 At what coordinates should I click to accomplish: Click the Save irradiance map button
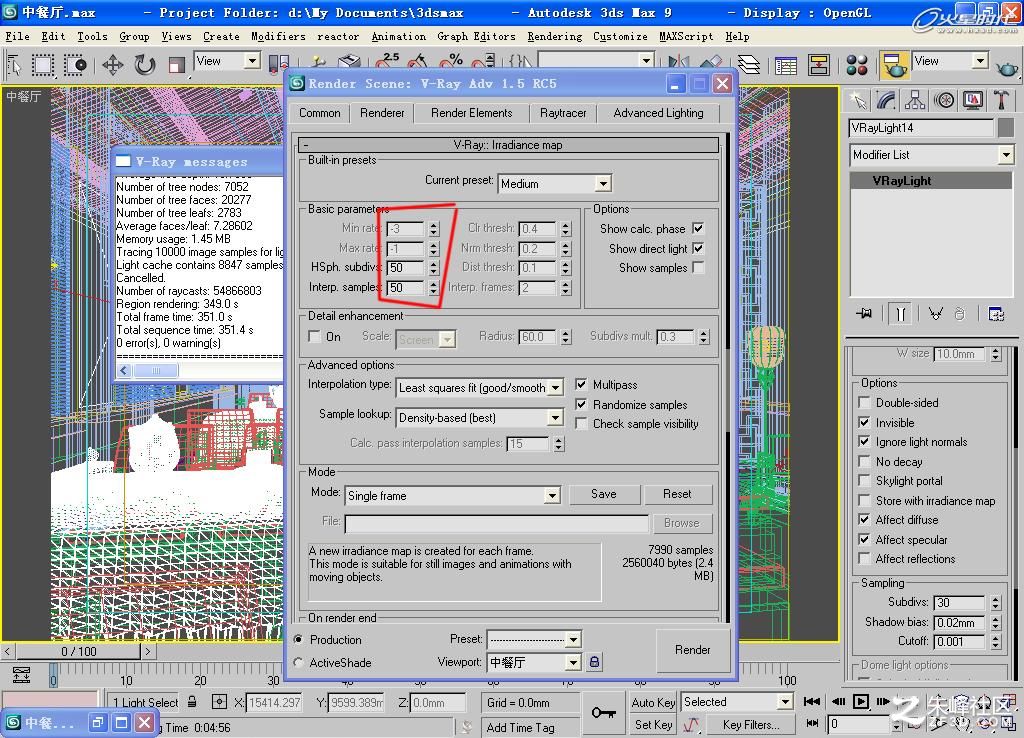click(x=603, y=494)
